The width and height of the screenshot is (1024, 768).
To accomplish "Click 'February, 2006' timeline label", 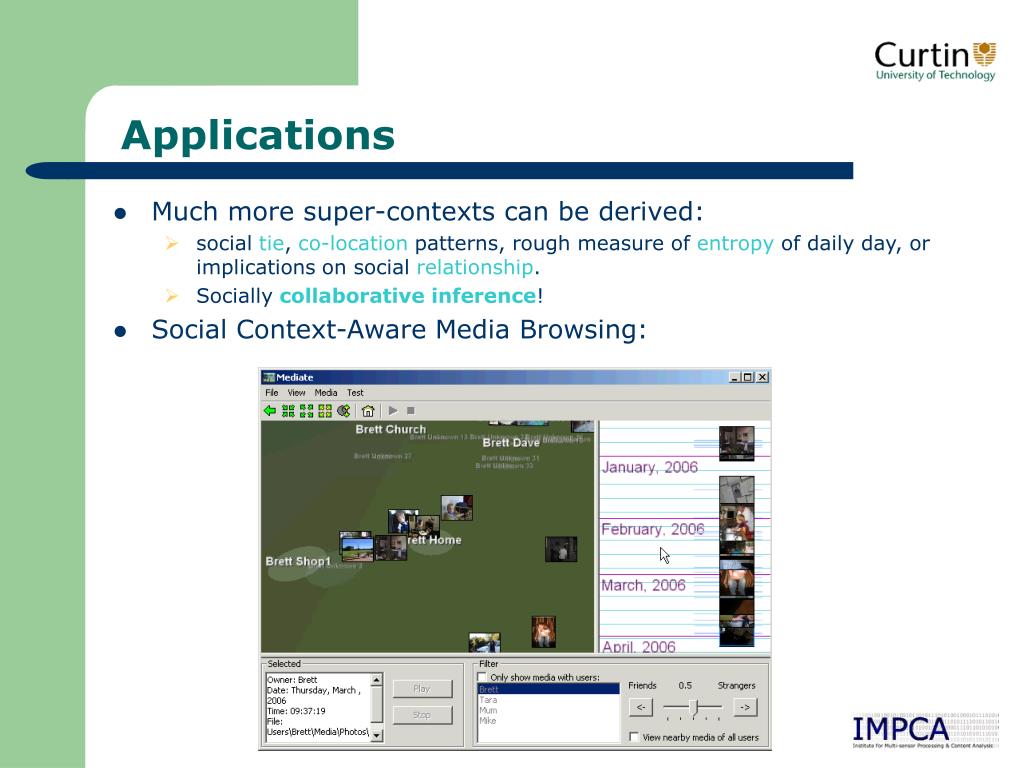I will click(x=652, y=529).
